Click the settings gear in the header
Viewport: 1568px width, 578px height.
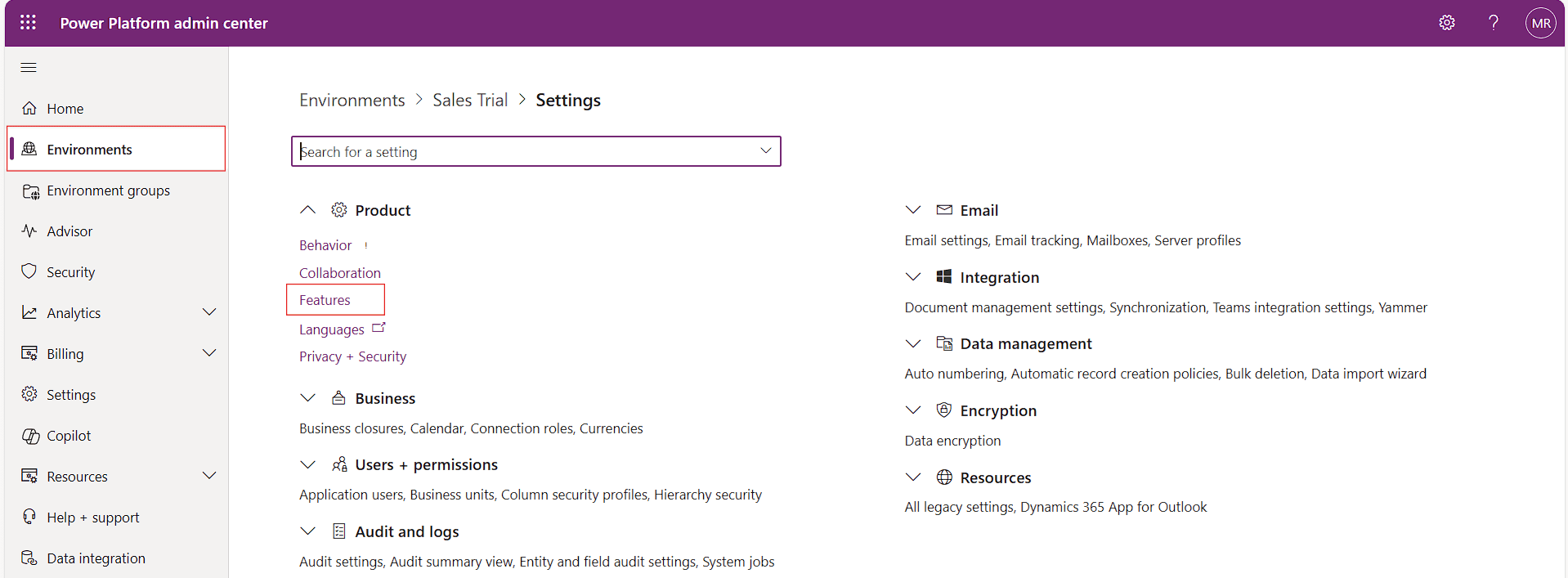tap(1447, 23)
